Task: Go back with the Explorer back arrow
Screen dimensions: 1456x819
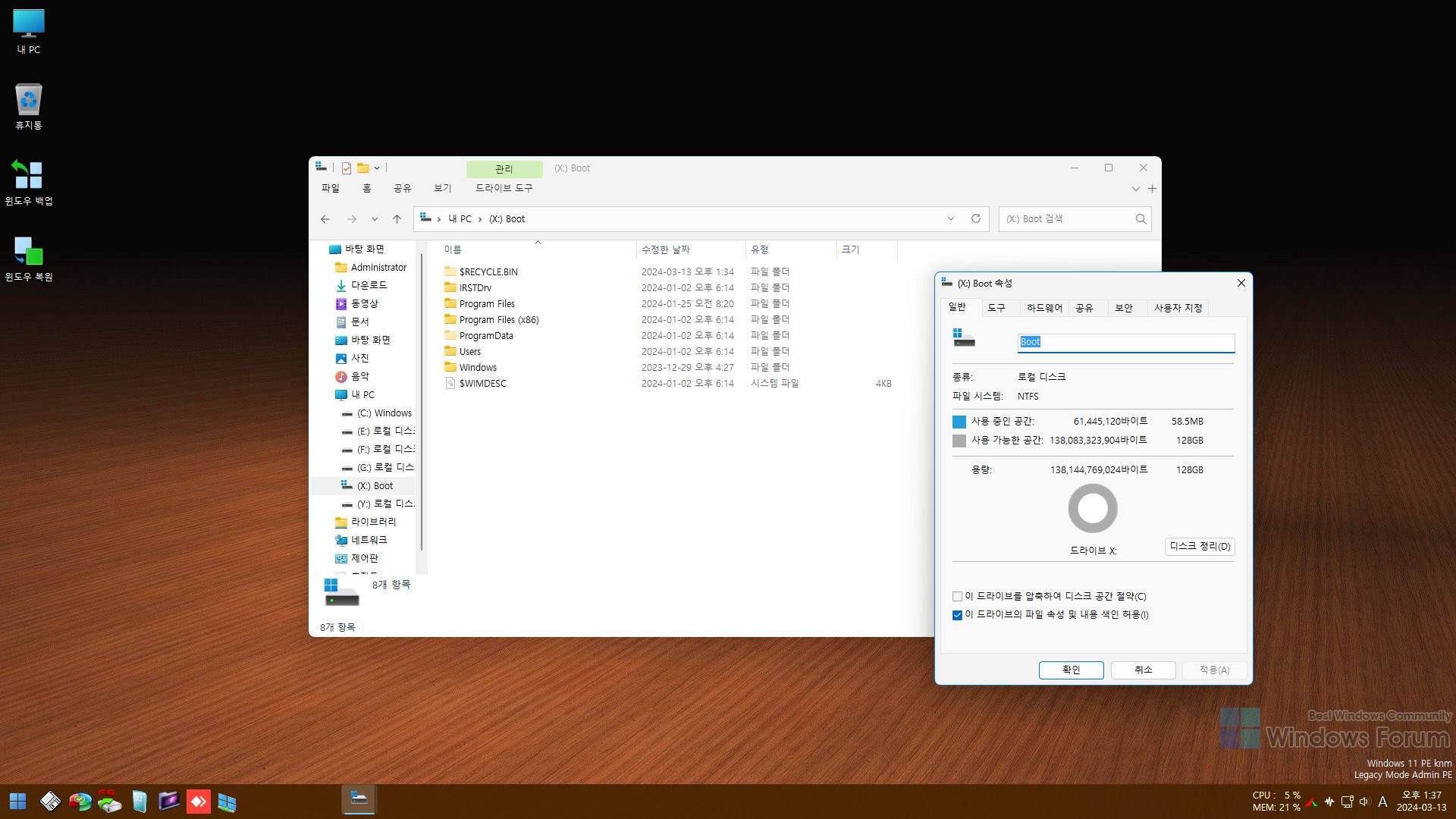Action: click(325, 219)
